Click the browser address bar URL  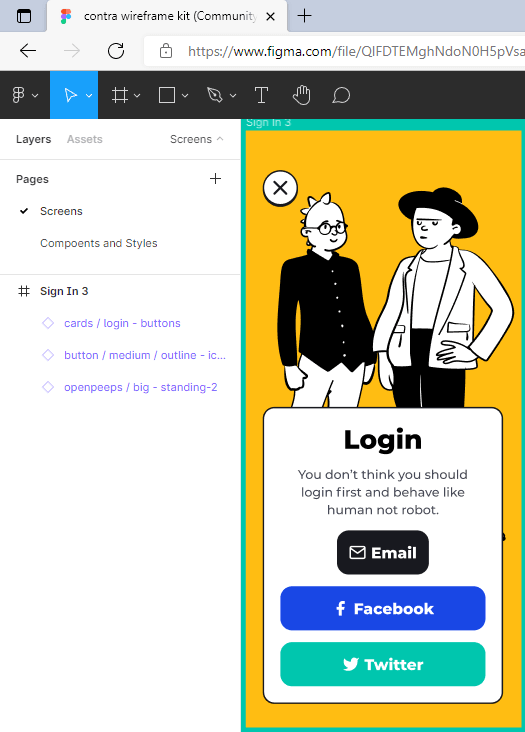[x=356, y=51]
